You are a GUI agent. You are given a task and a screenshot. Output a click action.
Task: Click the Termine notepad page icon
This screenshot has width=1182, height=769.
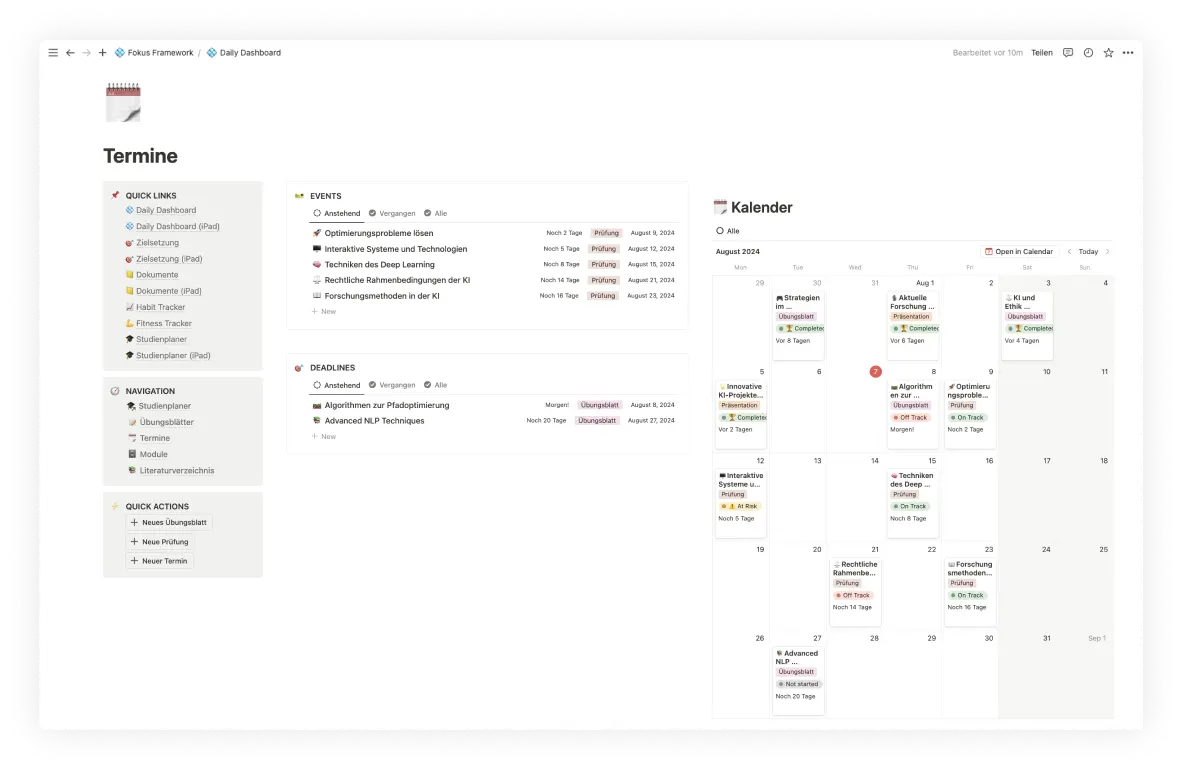tap(123, 103)
